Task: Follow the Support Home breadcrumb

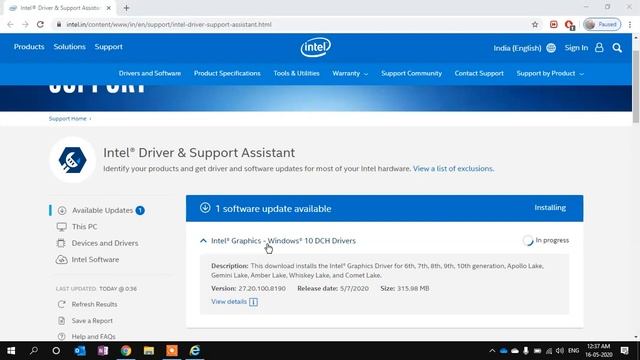Action: pyautogui.click(x=67, y=119)
